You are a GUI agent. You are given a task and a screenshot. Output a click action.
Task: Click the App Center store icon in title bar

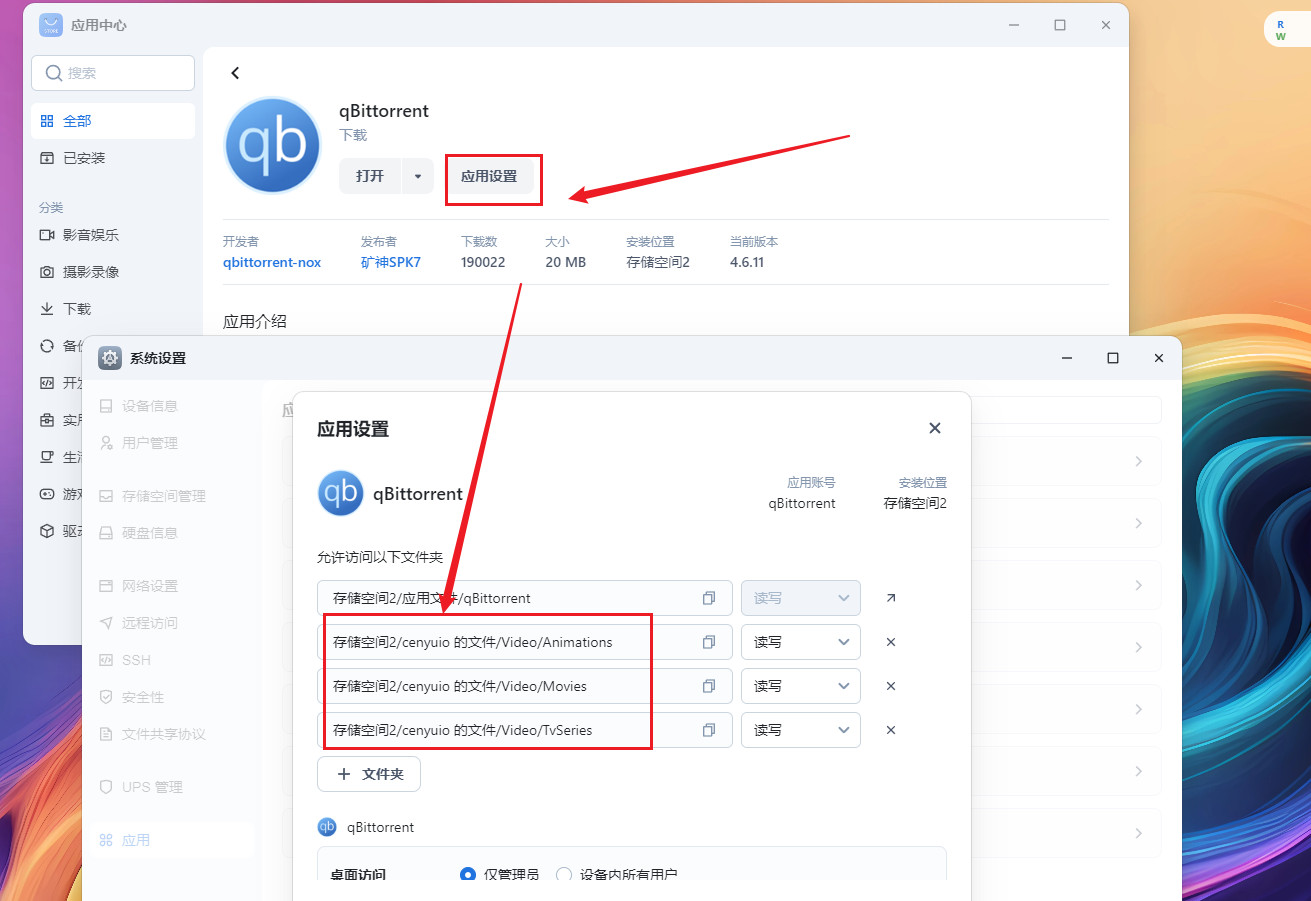coord(51,25)
